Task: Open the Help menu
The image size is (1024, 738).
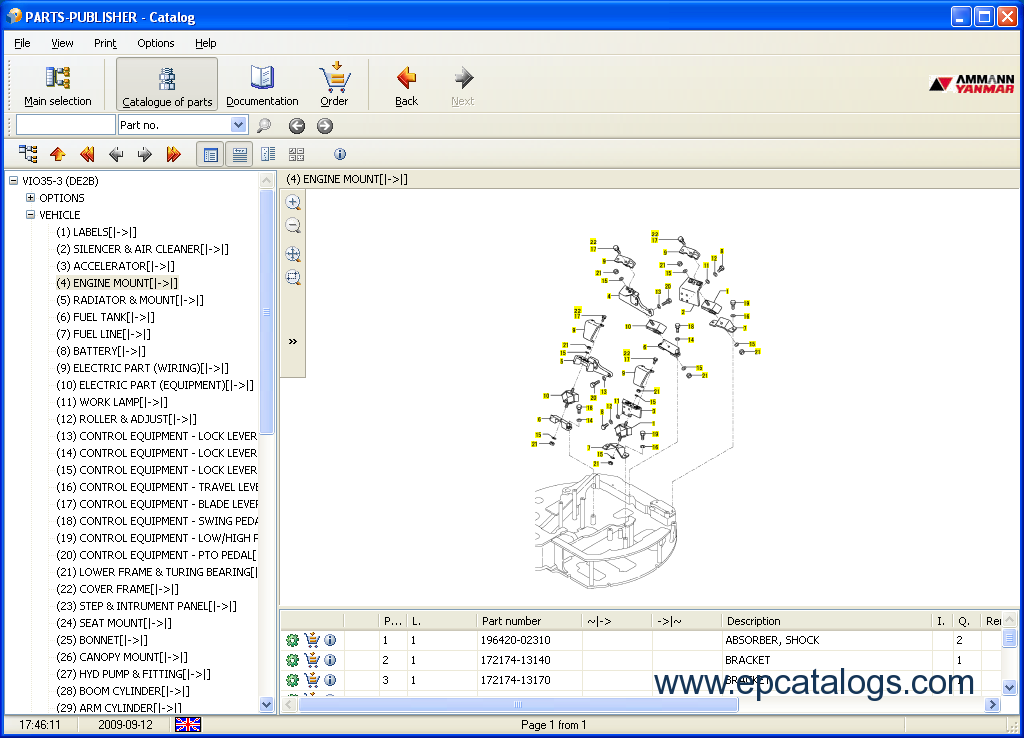Action: pos(206,43)
